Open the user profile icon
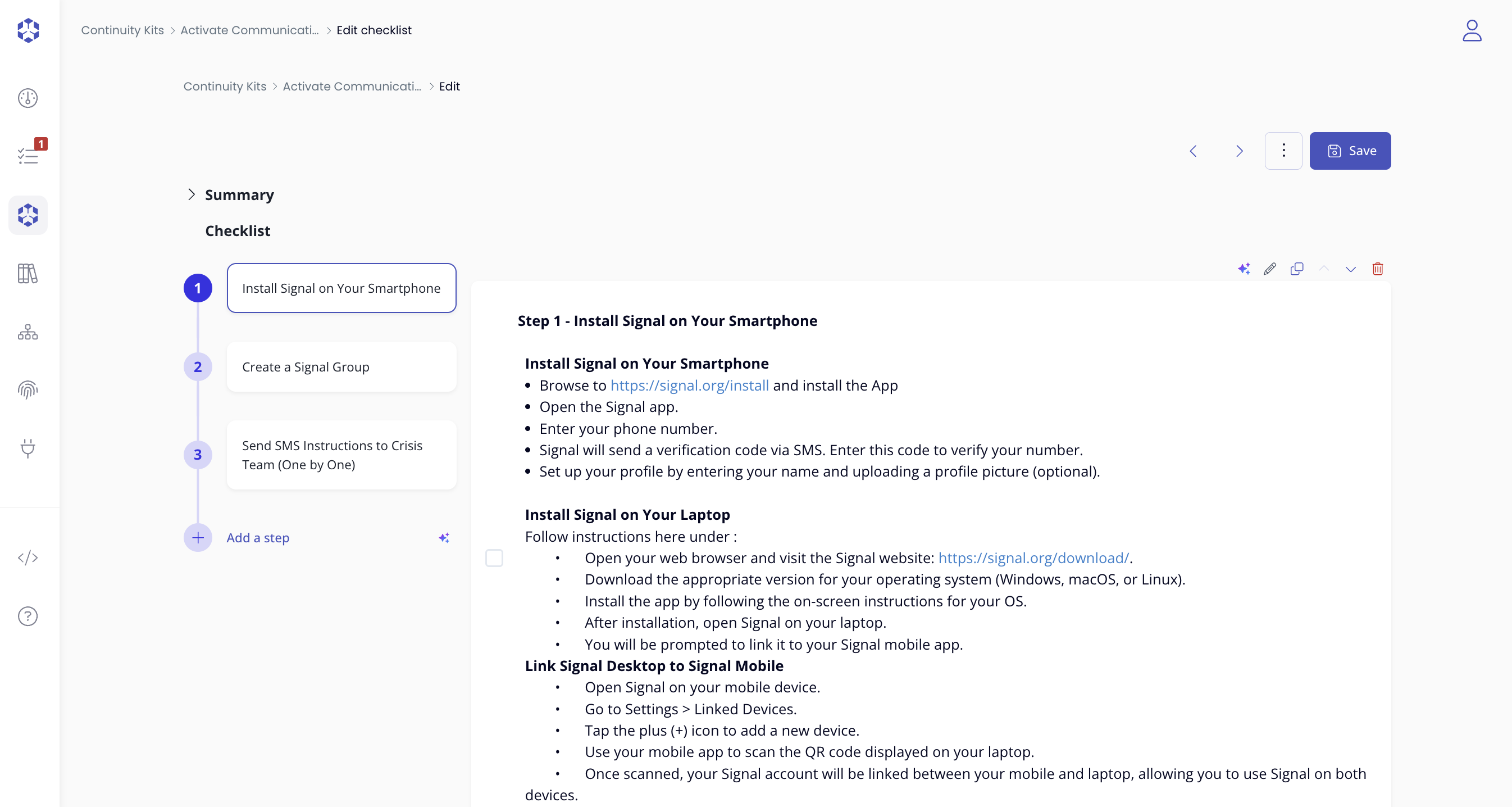1512x807 pixels. (1472, 30)
